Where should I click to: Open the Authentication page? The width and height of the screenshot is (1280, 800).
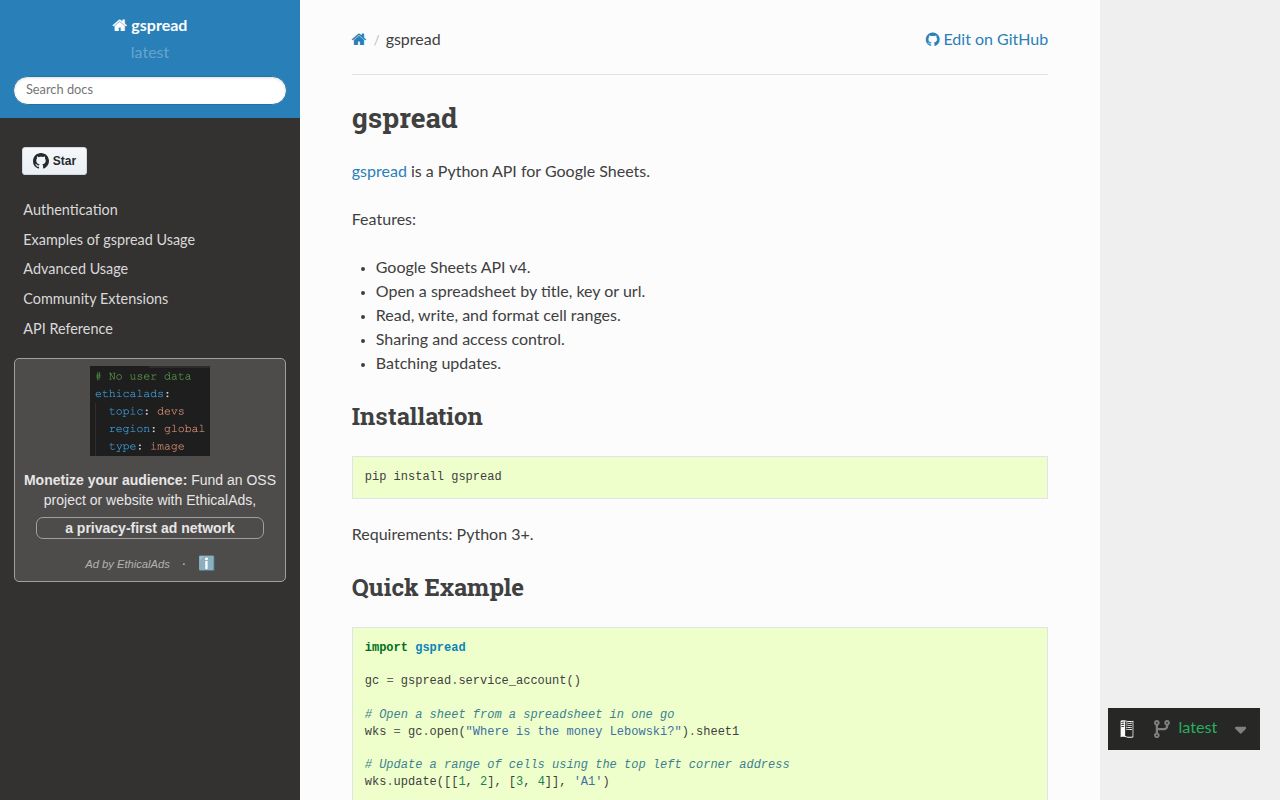(70, 210)
